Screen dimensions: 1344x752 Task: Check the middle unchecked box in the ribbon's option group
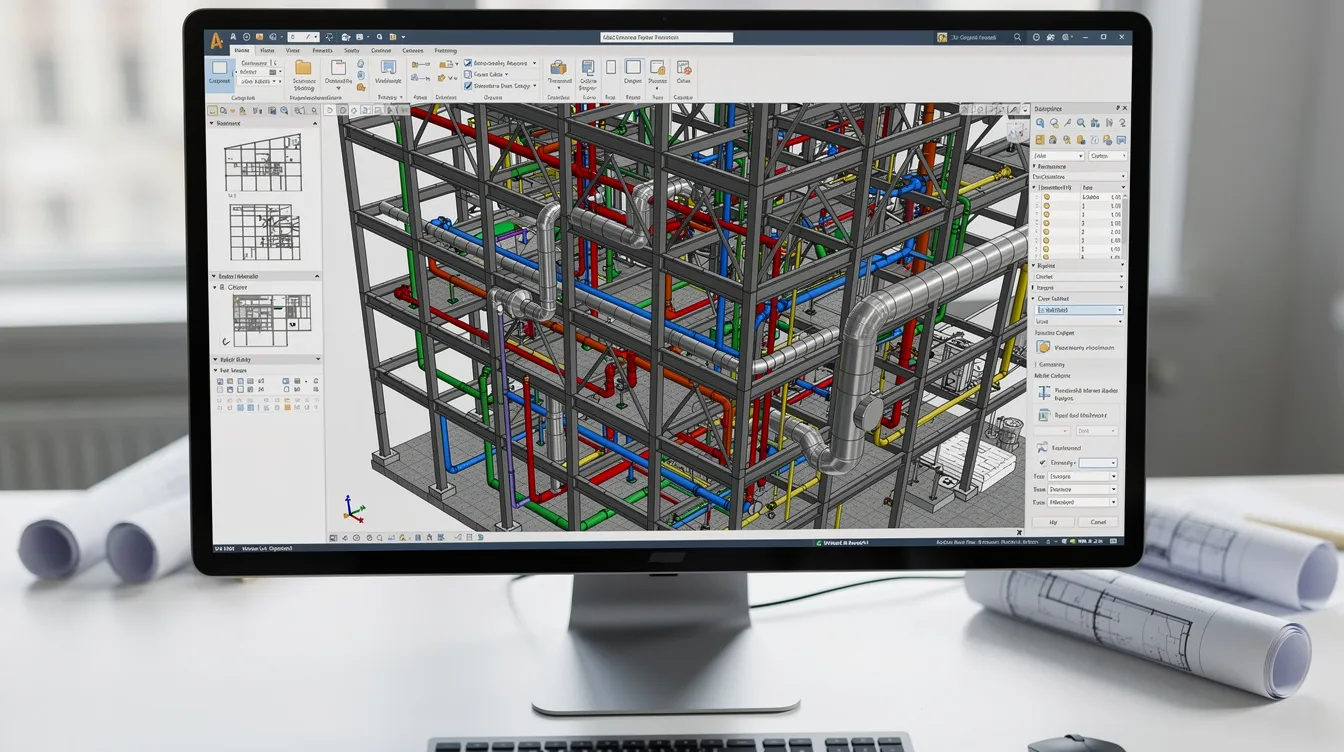(x=468, y=74)
